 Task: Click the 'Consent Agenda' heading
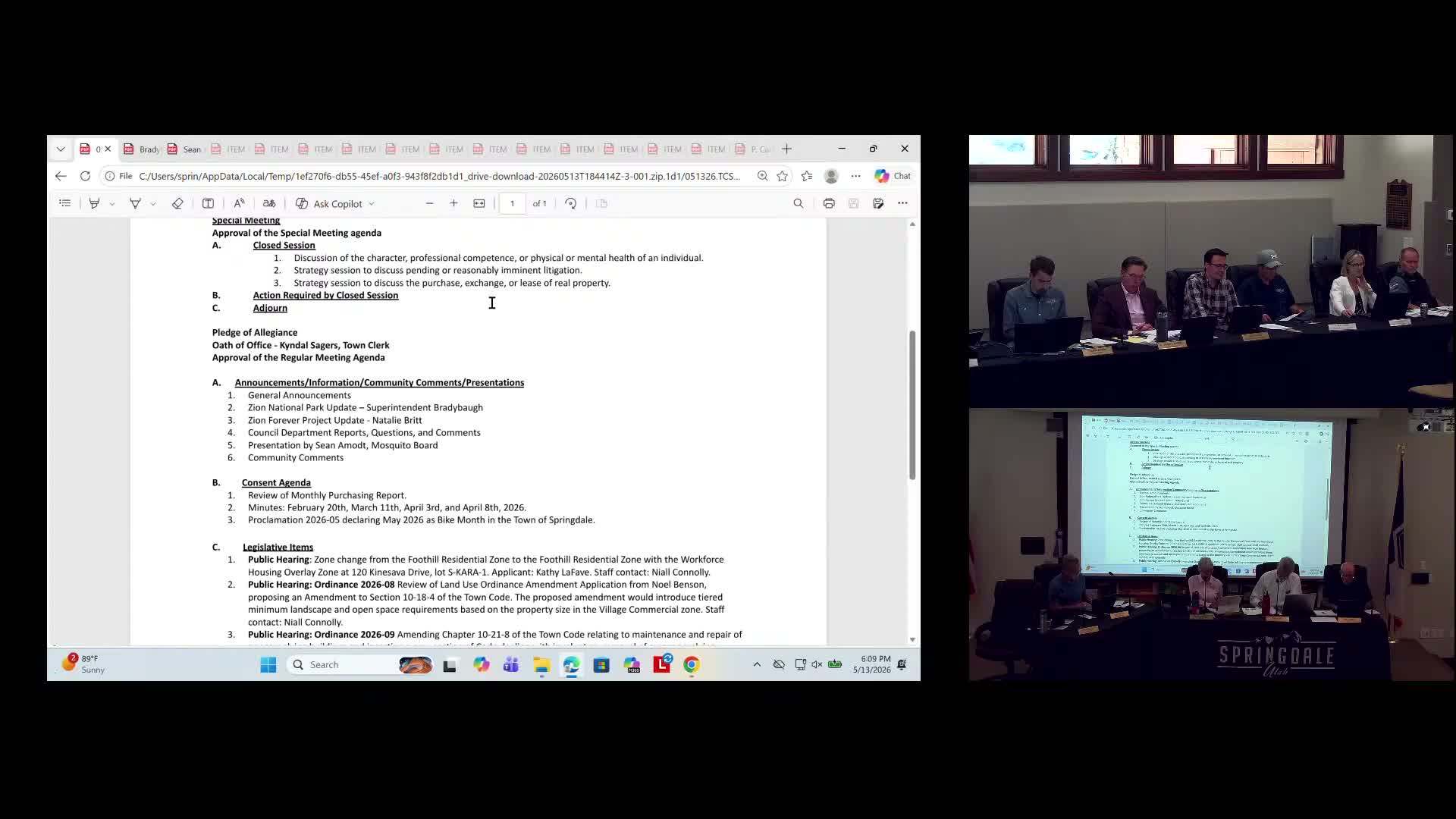[x=276, y=483]
